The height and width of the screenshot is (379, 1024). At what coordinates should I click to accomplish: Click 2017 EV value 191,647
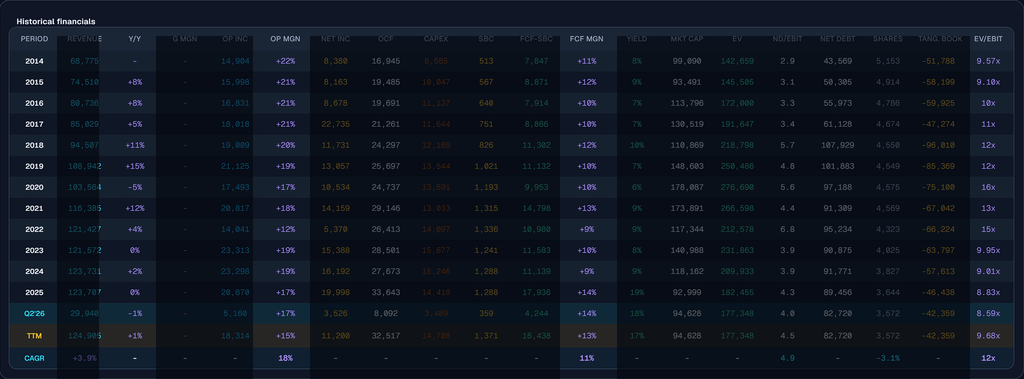[x=737, y=124]
